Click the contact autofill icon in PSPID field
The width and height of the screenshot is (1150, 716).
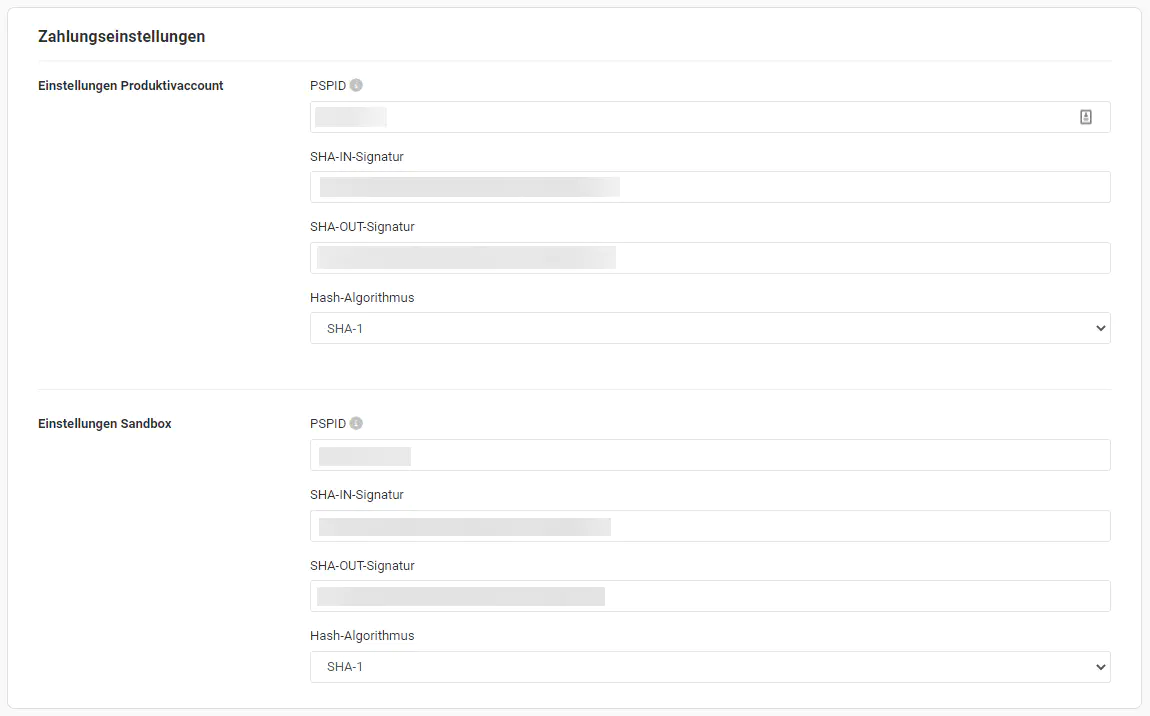(1086, 117)
